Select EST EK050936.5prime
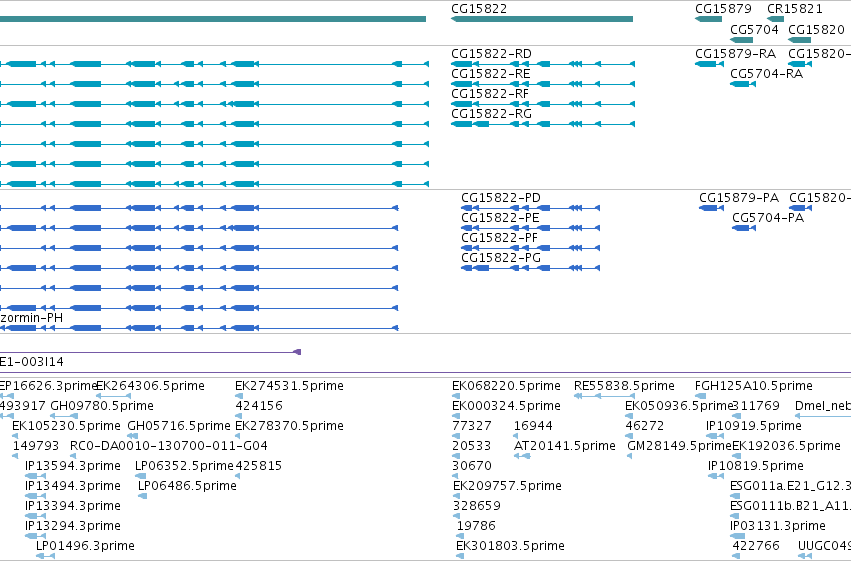Viewport: 851px width, 561px height. pyautogui.click(x=679, y=406)
